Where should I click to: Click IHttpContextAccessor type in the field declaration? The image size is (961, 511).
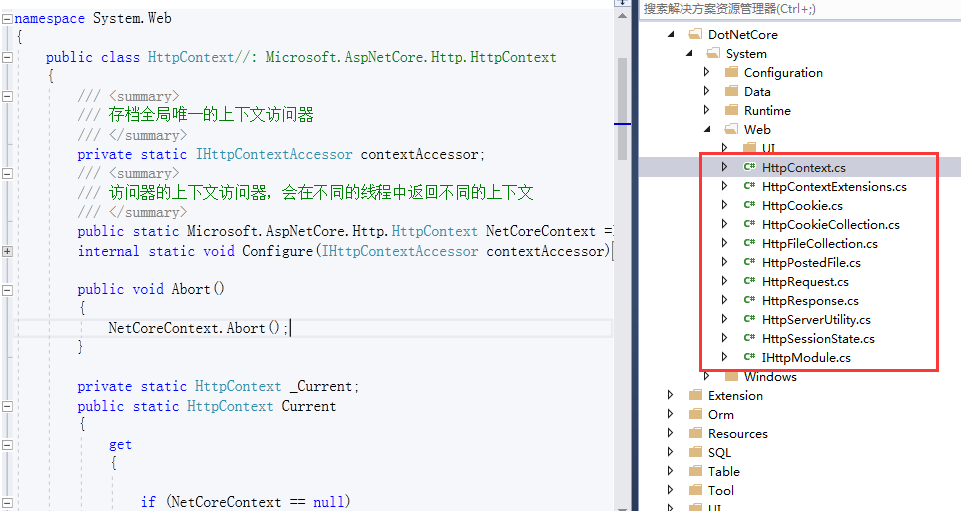[274, 154]
